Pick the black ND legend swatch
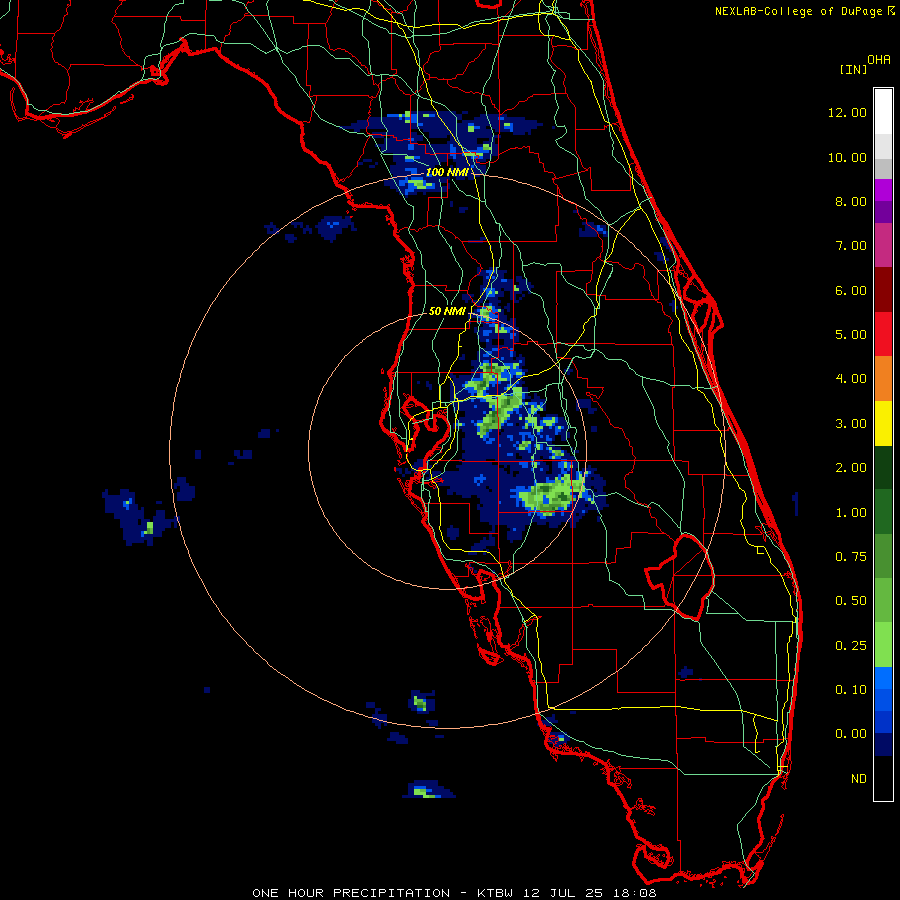The width and height of the screenshot is (900, 900). [883, 778]
